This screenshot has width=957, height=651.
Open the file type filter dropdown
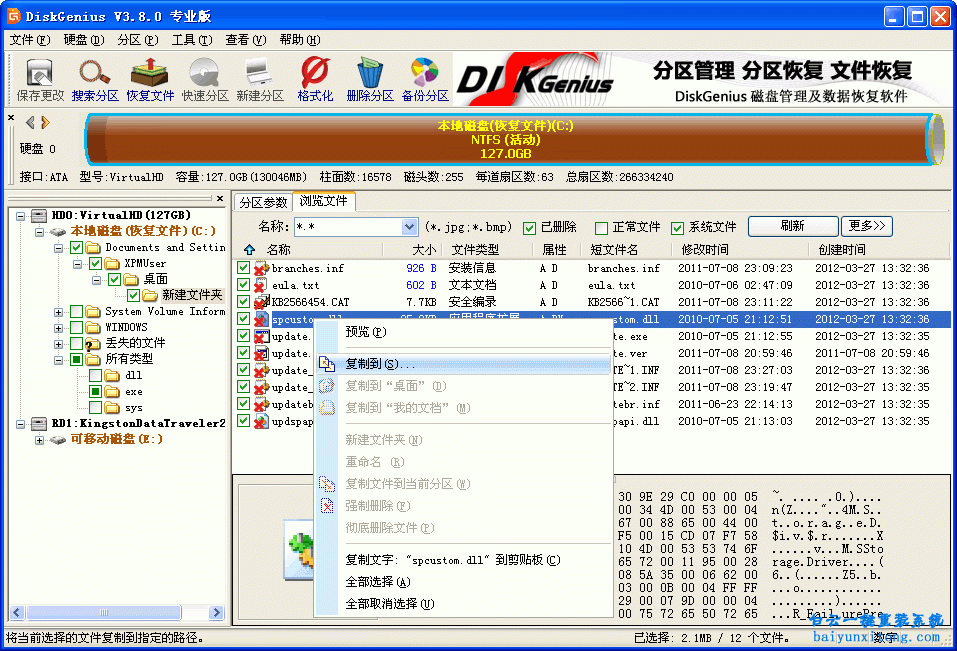pyautogui.click(x=409, y=227)
